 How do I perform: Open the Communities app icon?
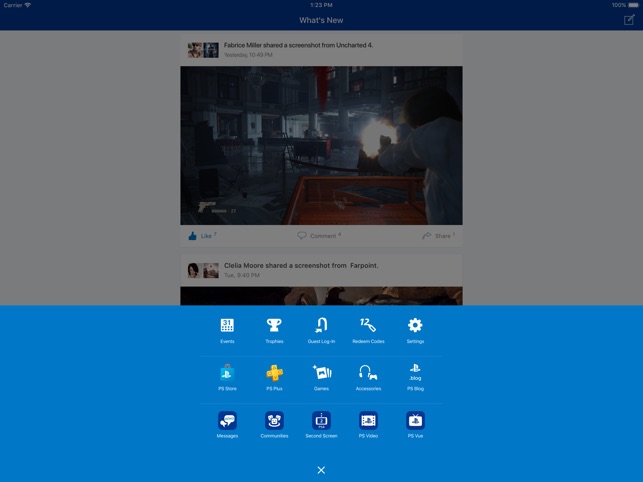pyautogui.click(x=274, y=420)
